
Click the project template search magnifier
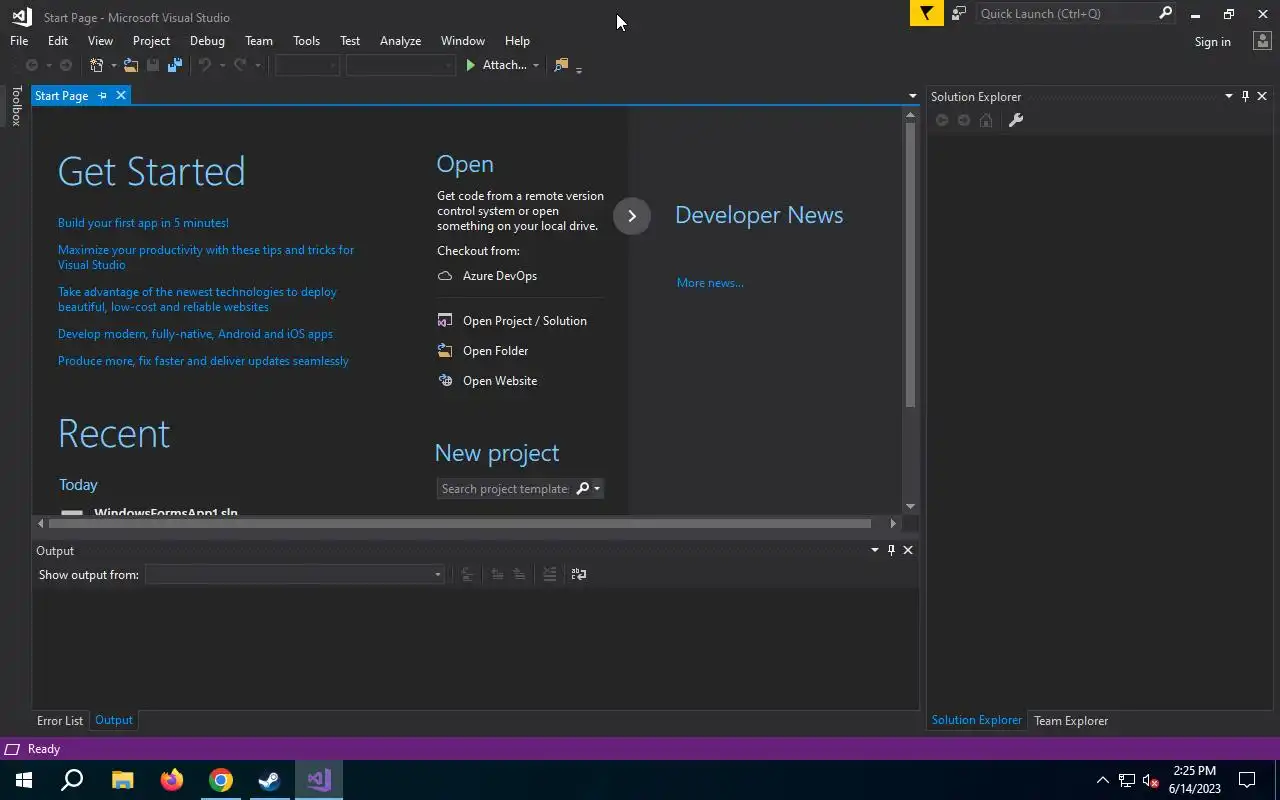583,488
